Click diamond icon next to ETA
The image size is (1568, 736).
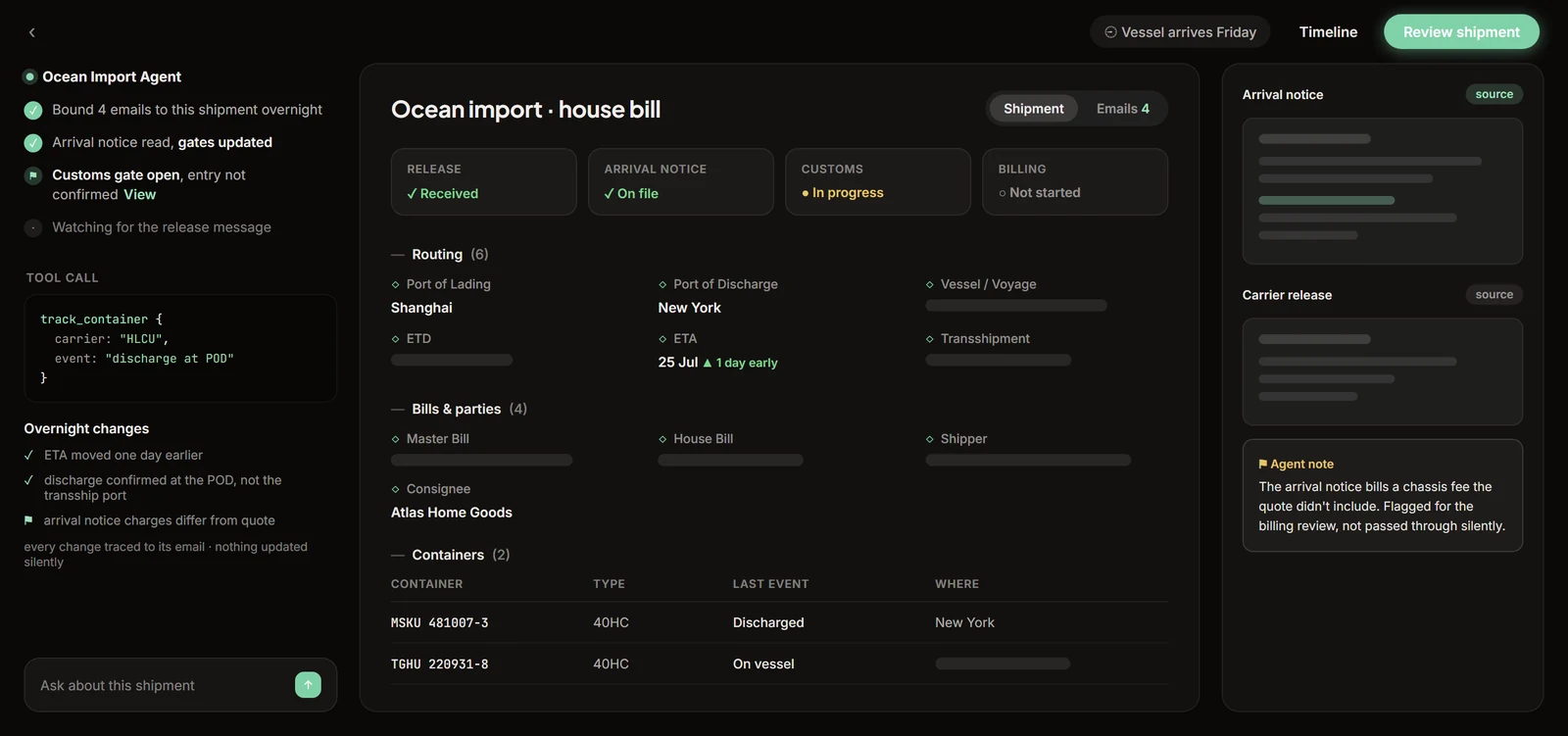coord(662,339)
